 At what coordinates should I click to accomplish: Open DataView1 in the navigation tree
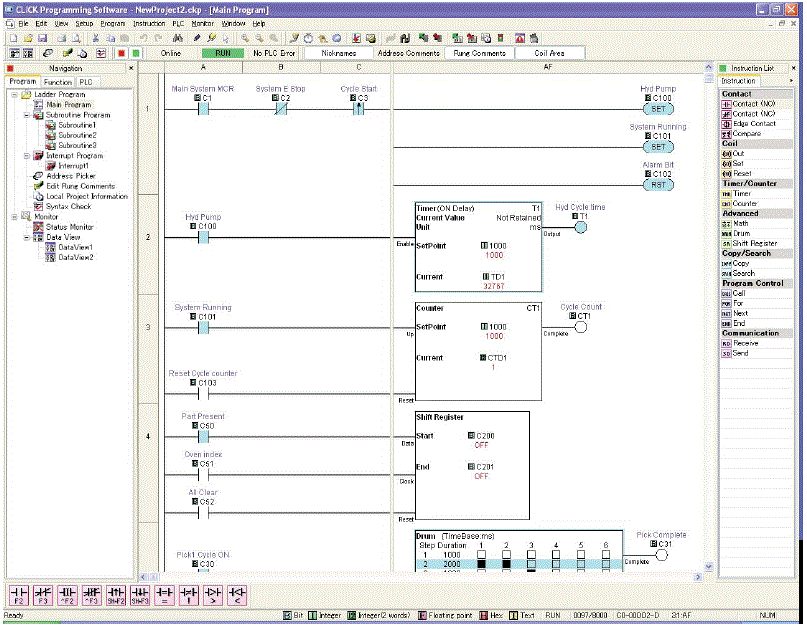point(75,247)
